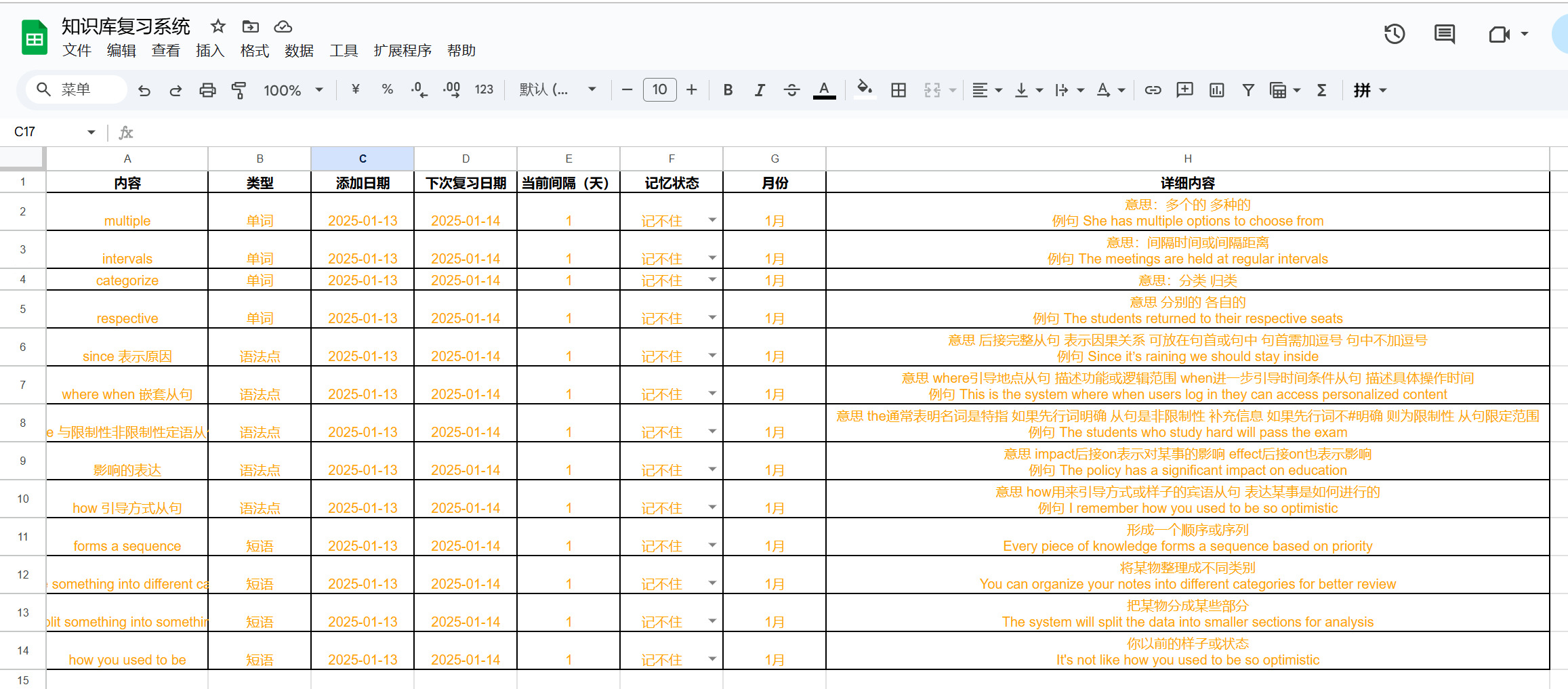Open the version history icon
The width and height of the screenshot is (1568, 689).
(1394, 34)
